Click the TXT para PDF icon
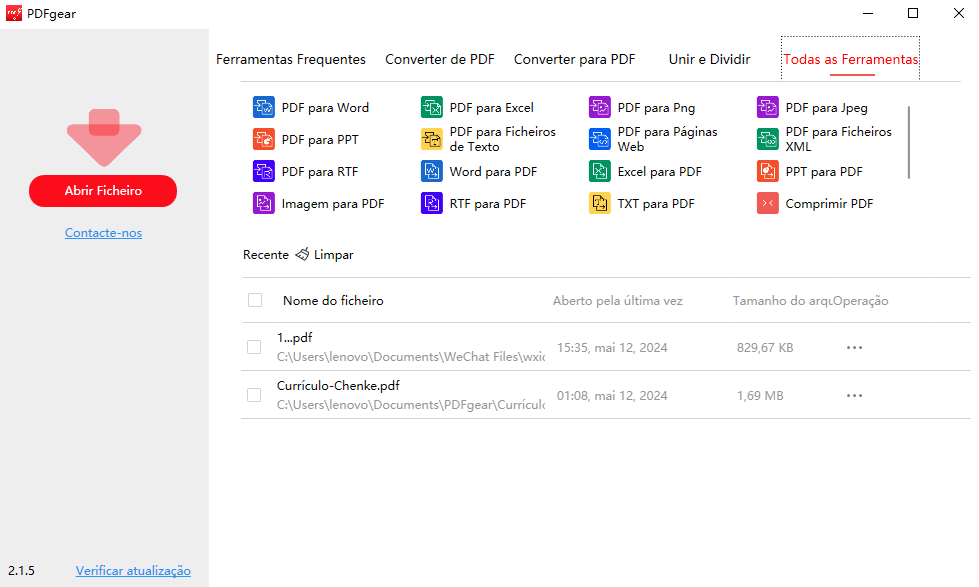 click(599, 203)
